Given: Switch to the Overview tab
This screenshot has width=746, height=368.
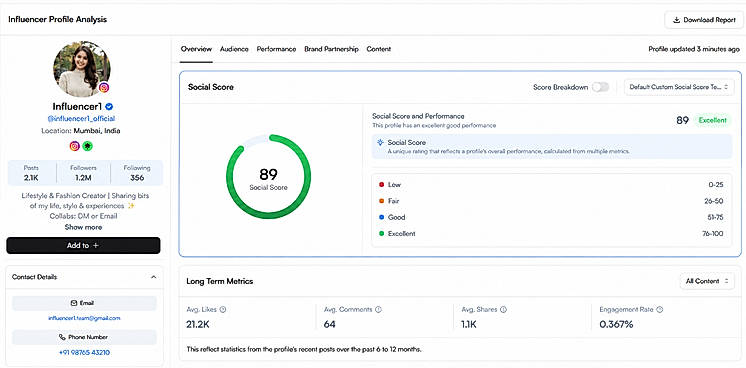Looking at the screenshot, I should [x=196, y=49].
